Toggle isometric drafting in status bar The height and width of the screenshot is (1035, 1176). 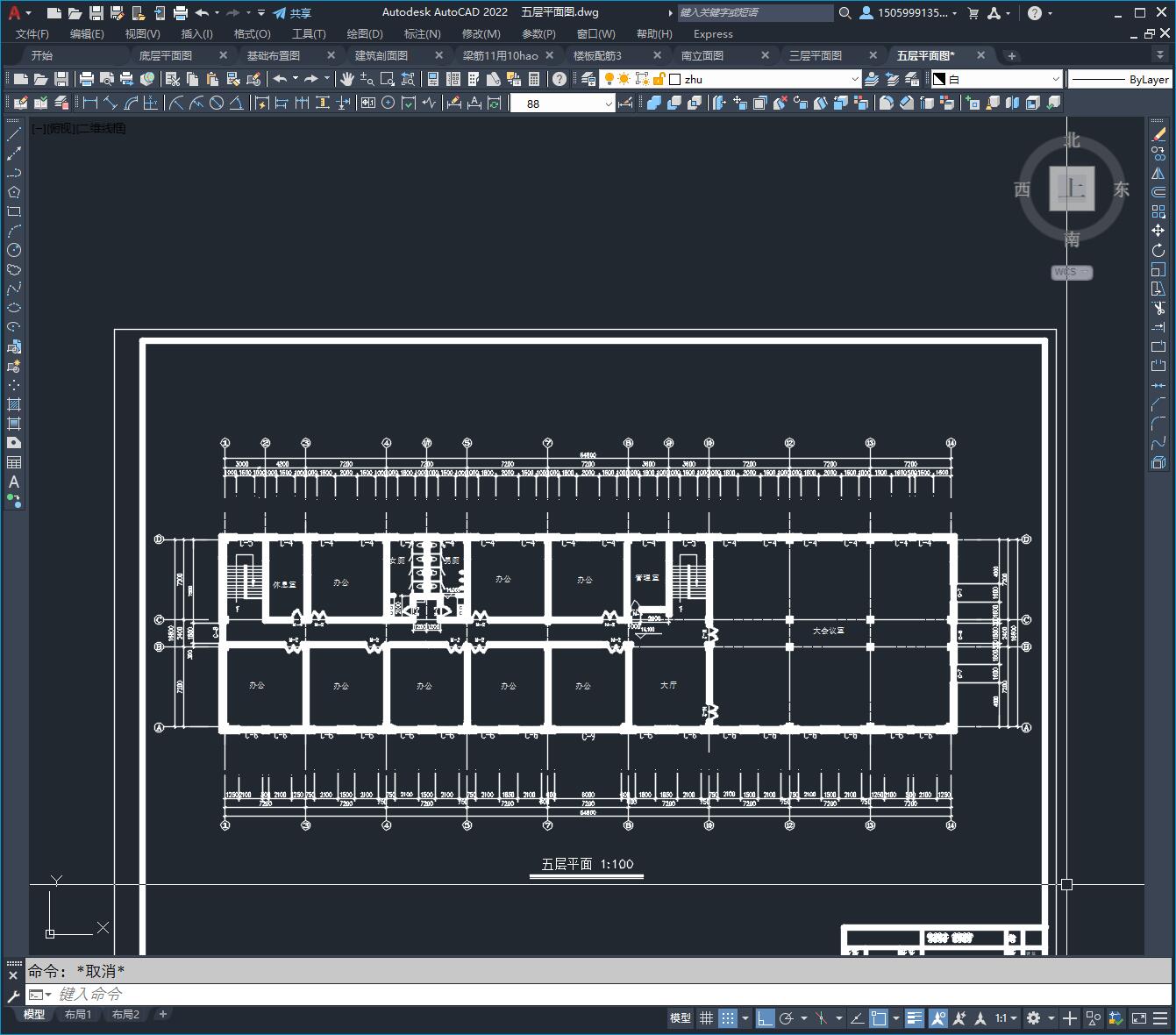click(822, 1018)
